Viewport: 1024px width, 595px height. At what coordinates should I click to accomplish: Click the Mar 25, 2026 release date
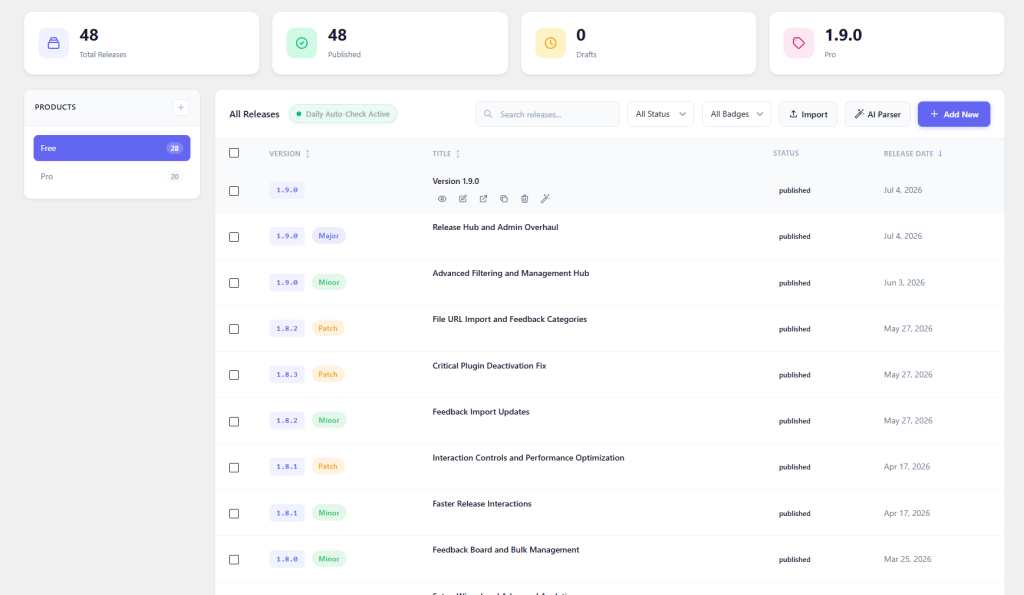[907, 559]
